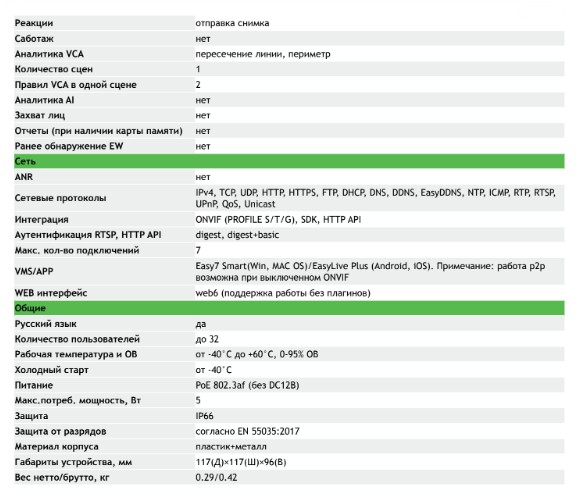Image resolution: width=582 pixels, height=494 pixels.
Task: Select the PoE 802.3af power value
Action: 247,385
